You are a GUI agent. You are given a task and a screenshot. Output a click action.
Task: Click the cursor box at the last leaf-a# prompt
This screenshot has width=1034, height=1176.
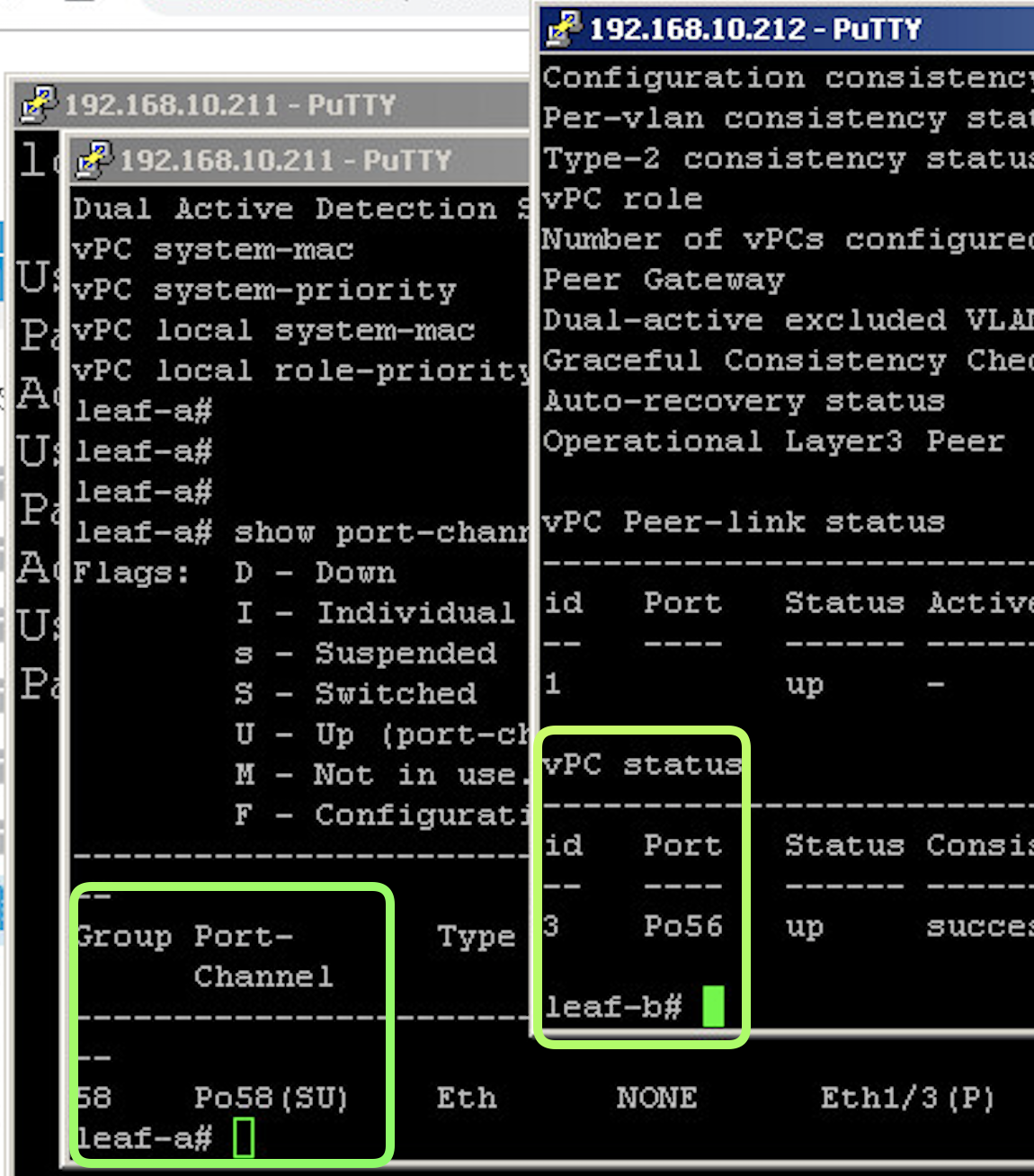(x=244, y=1137)
